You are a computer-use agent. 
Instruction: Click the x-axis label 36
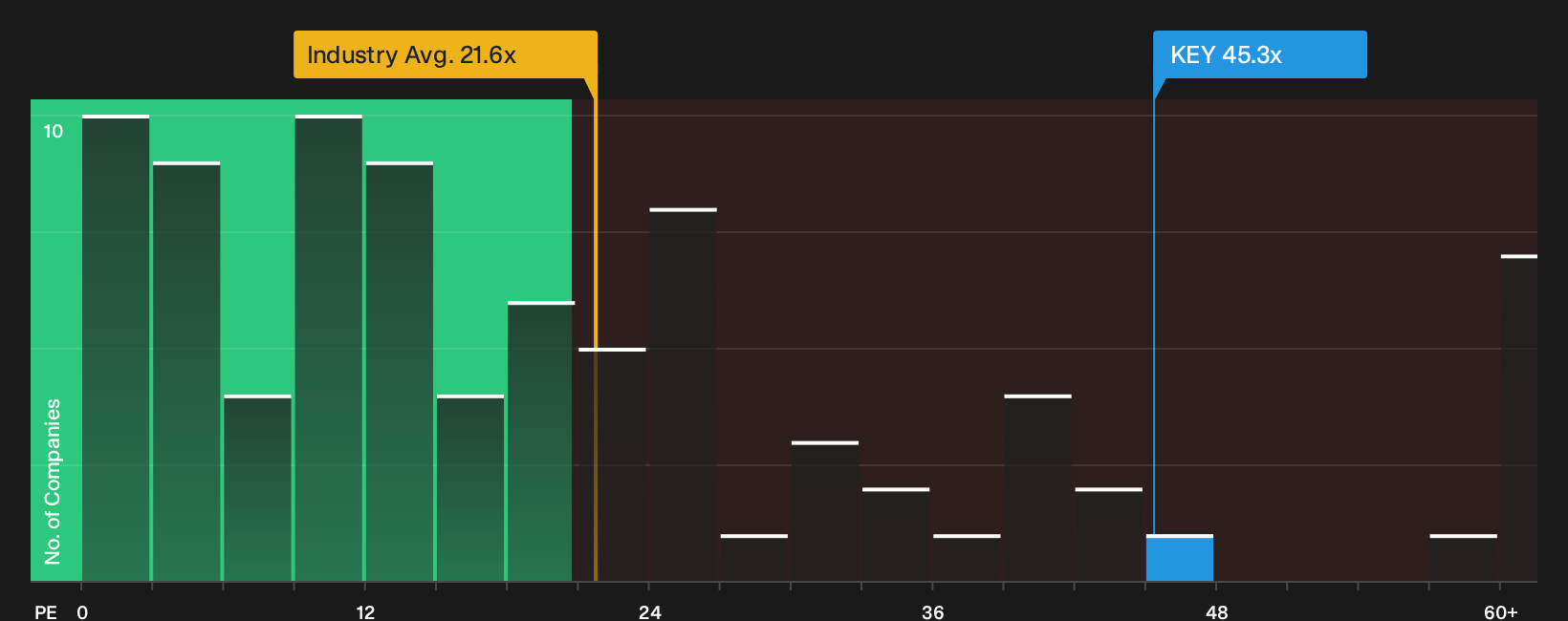tap(933, 612)
